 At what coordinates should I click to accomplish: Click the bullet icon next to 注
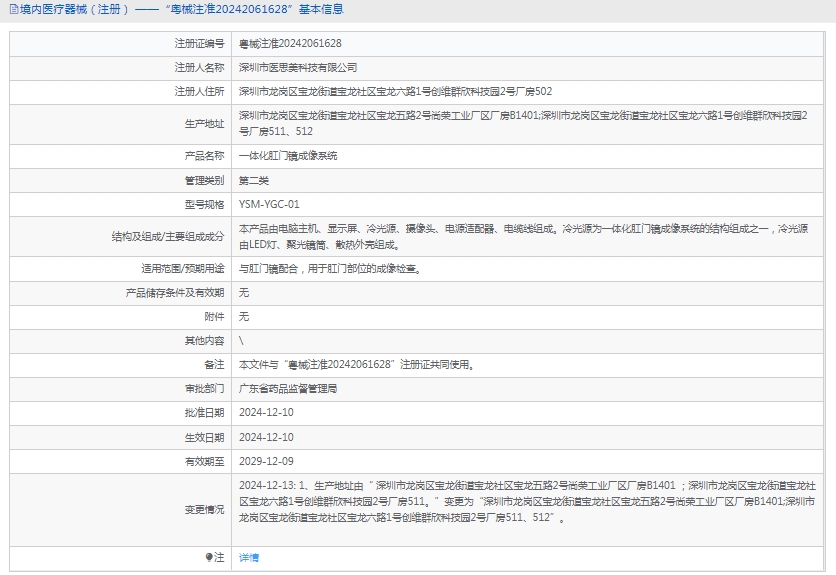209,557
